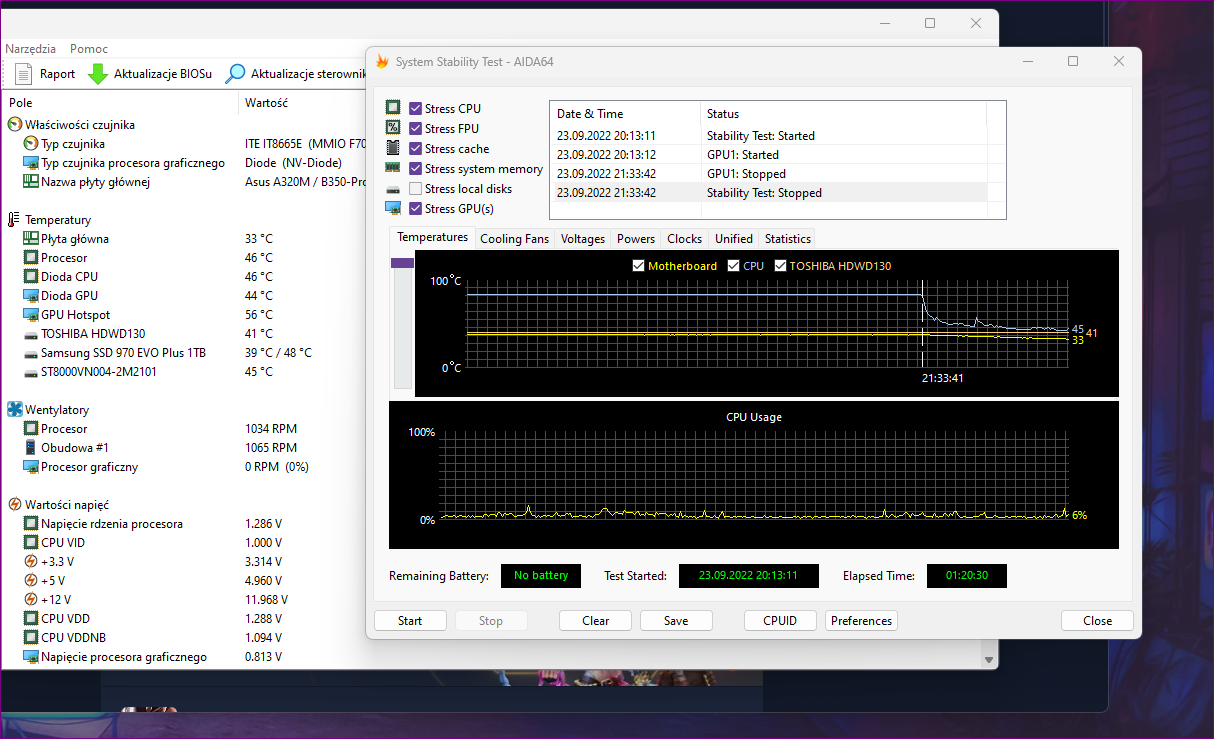Open the Clocks tab
Screen dimensions: 1214x739
685,239
